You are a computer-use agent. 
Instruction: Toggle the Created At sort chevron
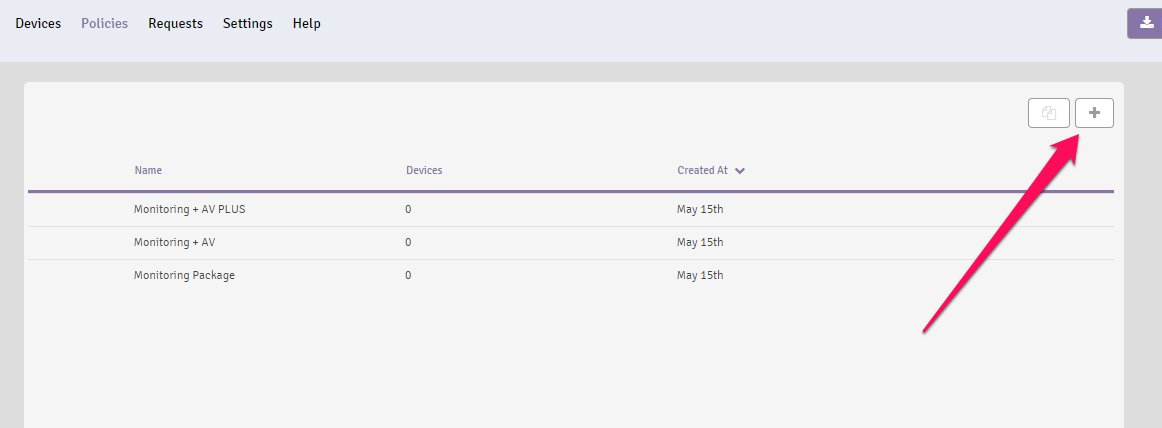(740, 171)
